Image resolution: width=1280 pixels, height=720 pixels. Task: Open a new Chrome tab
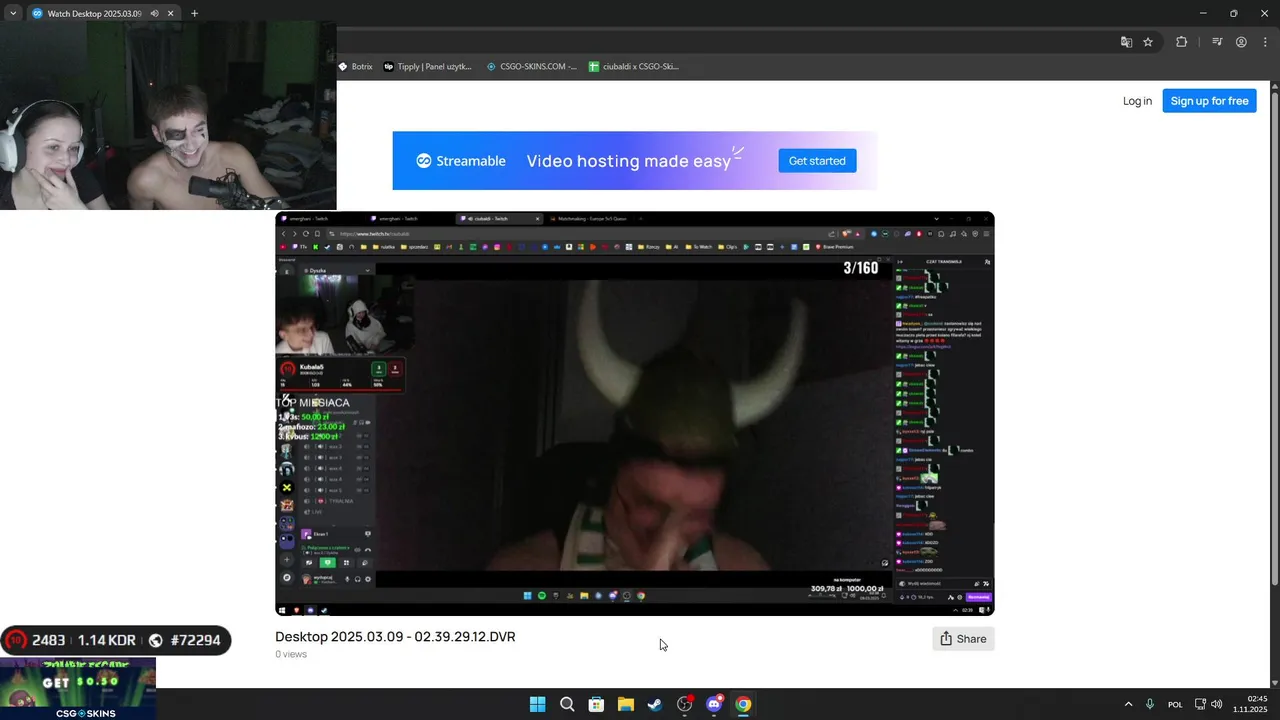[194, 13]
